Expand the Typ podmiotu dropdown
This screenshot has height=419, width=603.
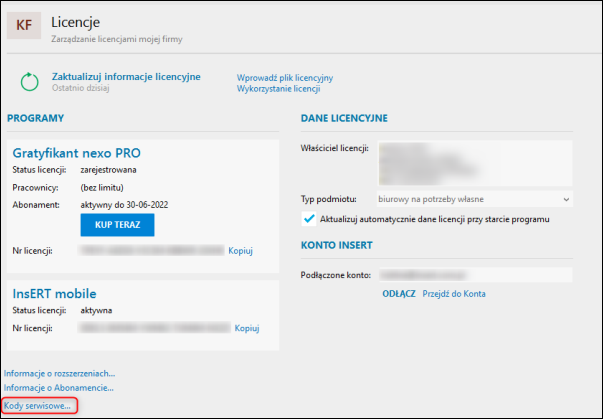tap(475, 199)
